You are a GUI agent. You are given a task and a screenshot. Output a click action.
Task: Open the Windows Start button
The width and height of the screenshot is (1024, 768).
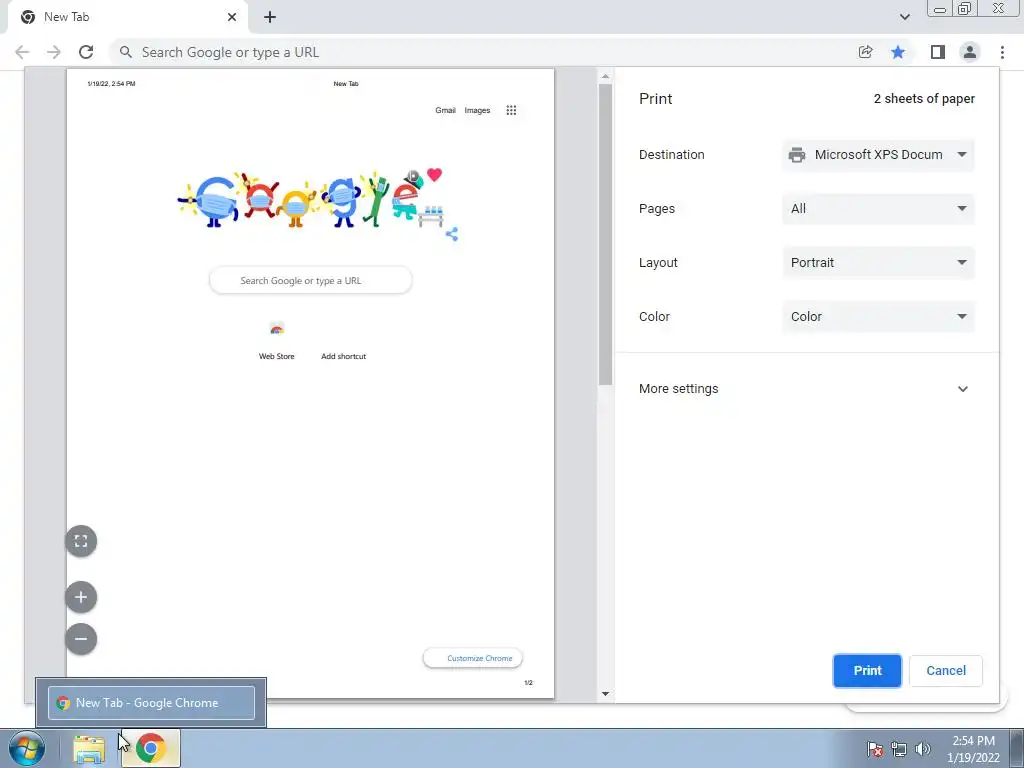click(x=27, y=748)
